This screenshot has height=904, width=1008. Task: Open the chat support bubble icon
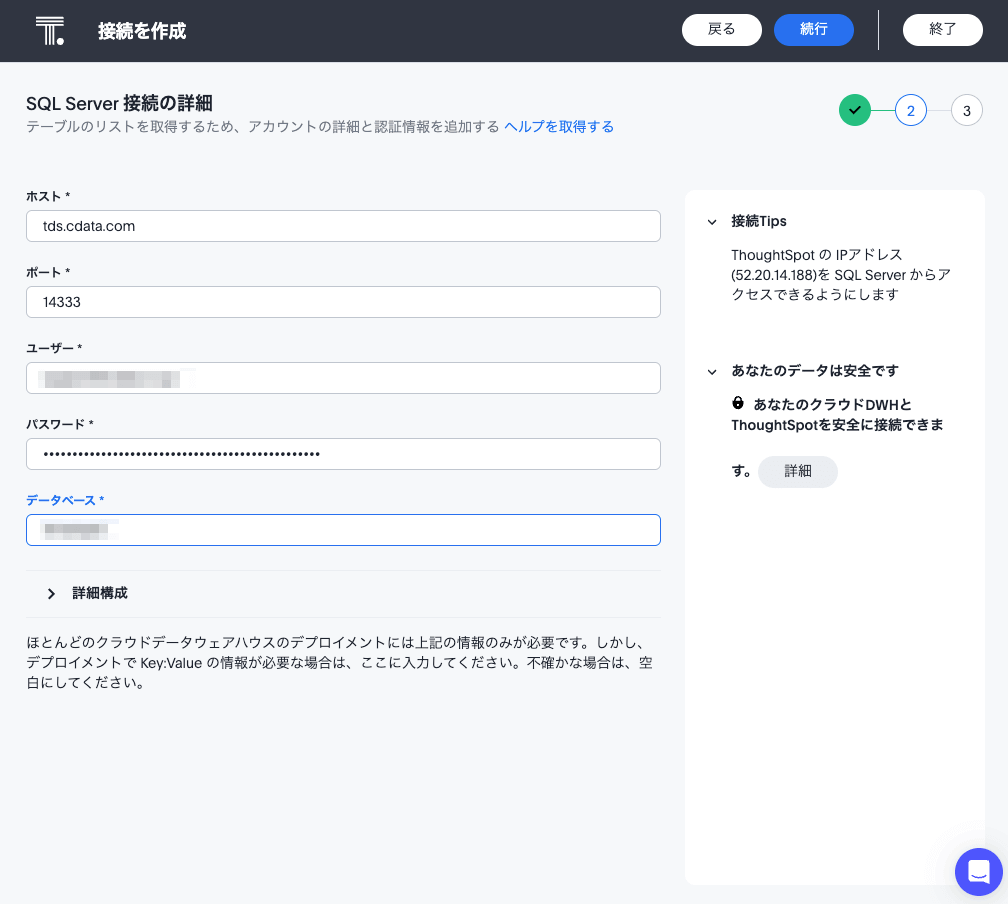(978, 872)
